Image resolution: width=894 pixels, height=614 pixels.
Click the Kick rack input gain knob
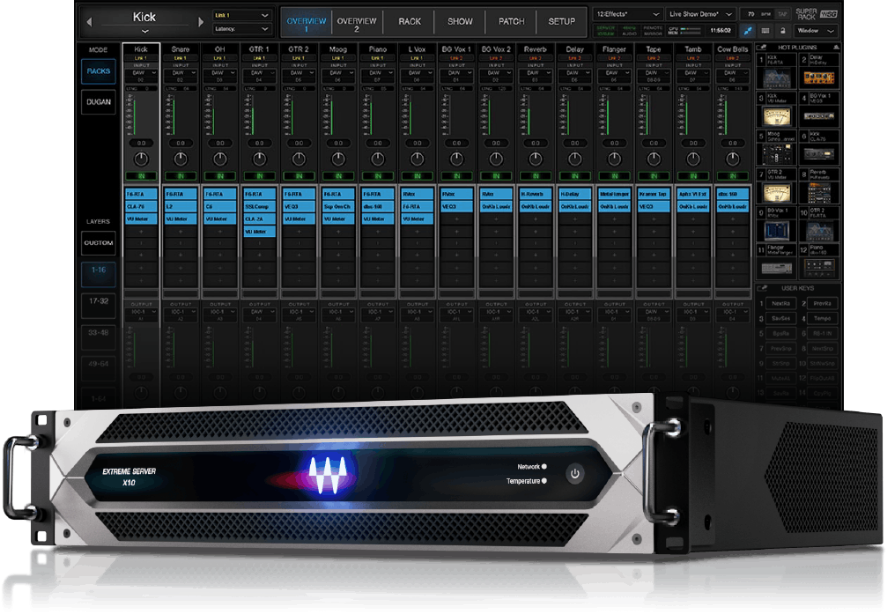141,159
